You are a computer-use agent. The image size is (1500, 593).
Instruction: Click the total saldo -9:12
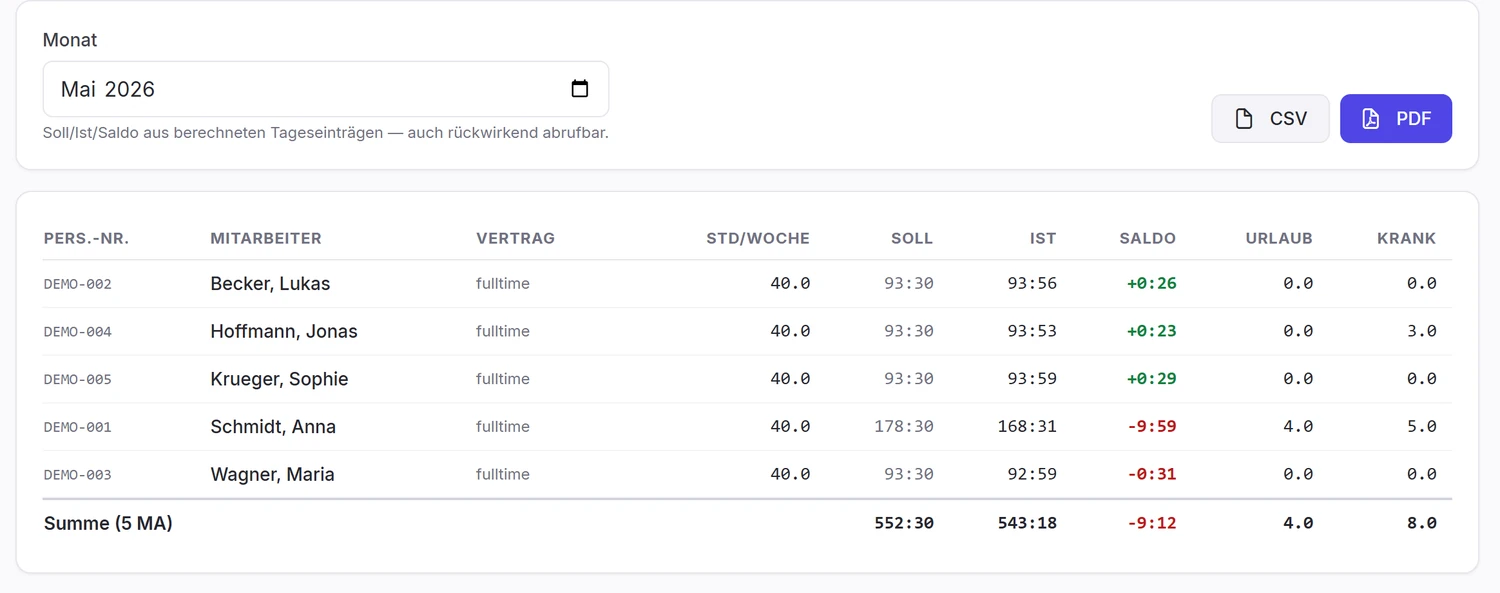tap(1152, 523)
